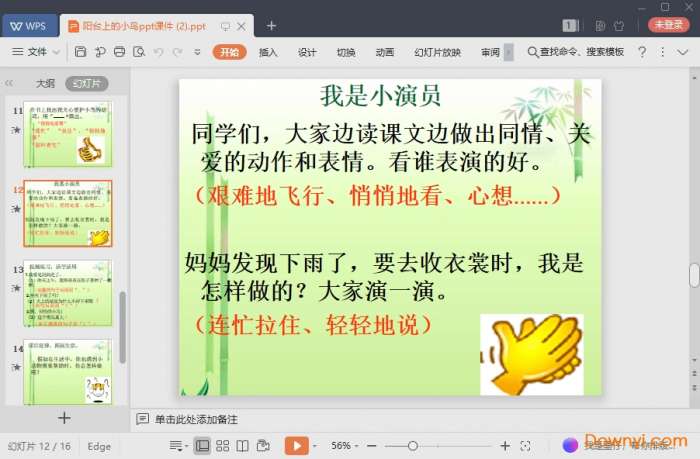Click the export icon next to the save icon
The image size is (700, 459).
click(100, 52)
